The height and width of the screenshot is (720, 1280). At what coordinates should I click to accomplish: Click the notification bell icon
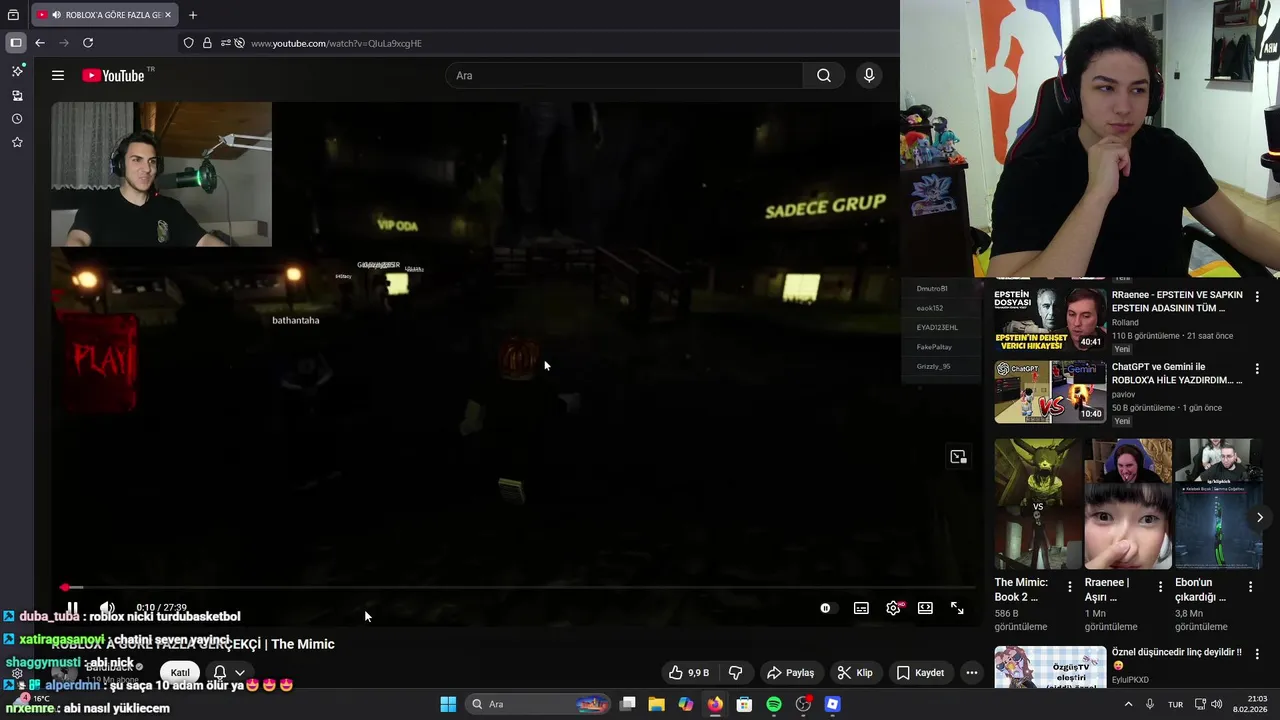(220, 673)
